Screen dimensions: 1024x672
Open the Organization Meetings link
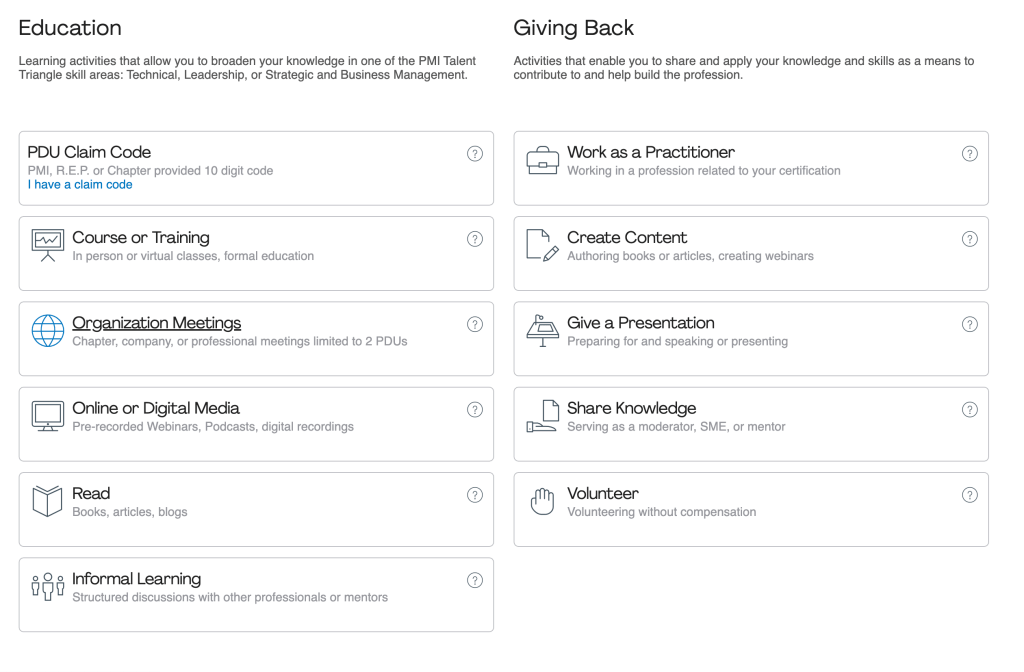coord(156,323)
